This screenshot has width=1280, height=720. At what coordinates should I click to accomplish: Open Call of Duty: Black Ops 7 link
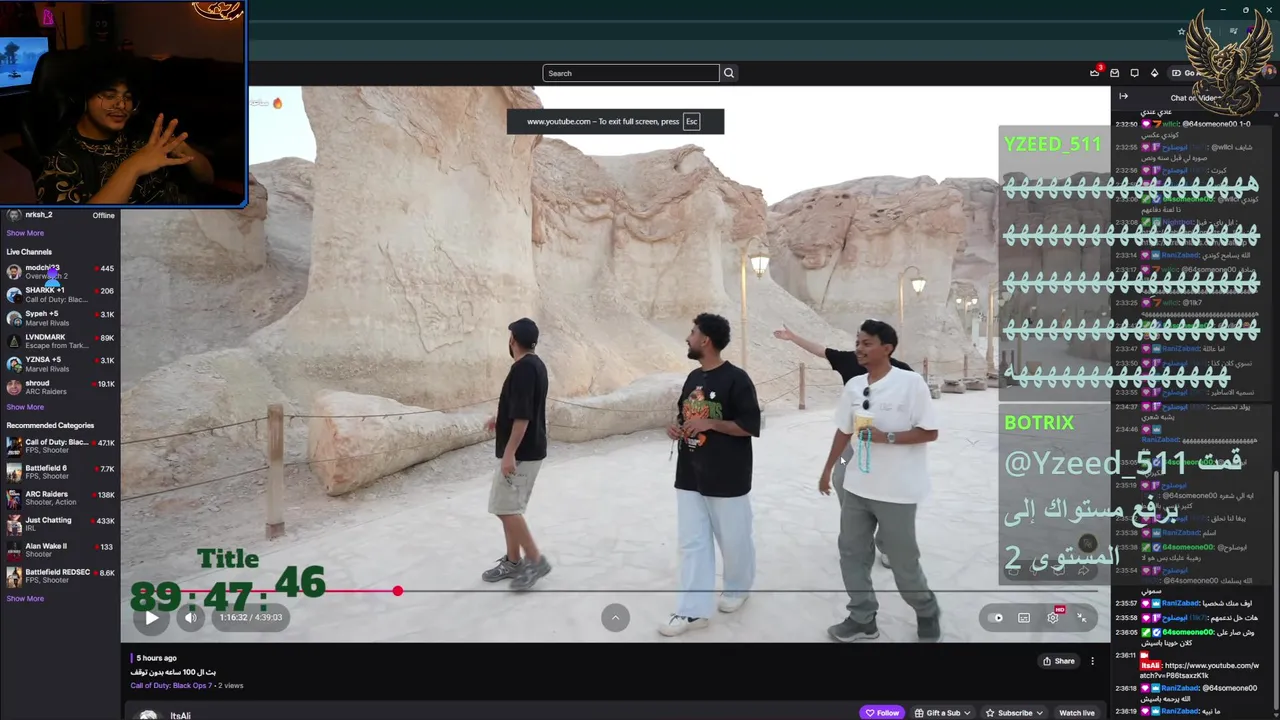point(170,686)
